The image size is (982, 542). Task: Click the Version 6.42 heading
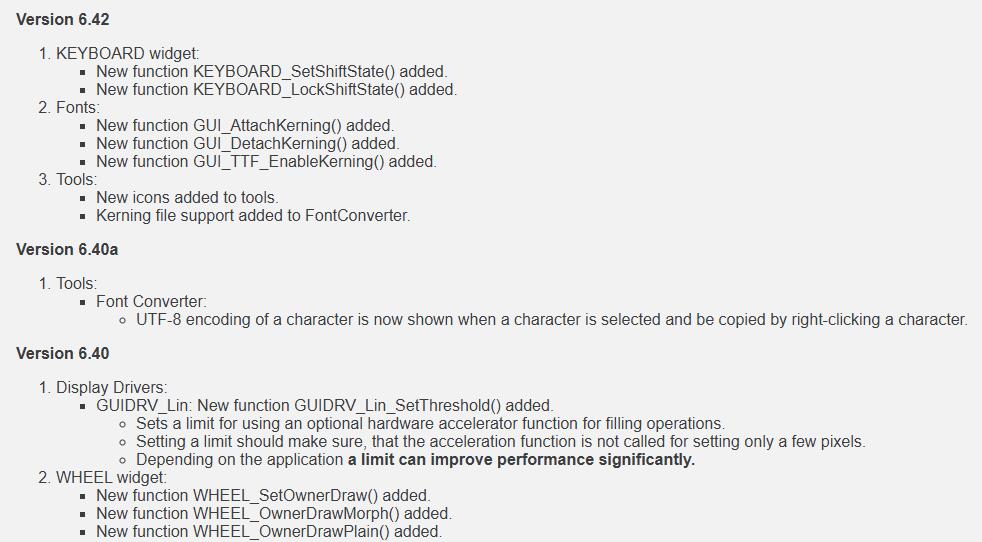click(x=63, y=19)
